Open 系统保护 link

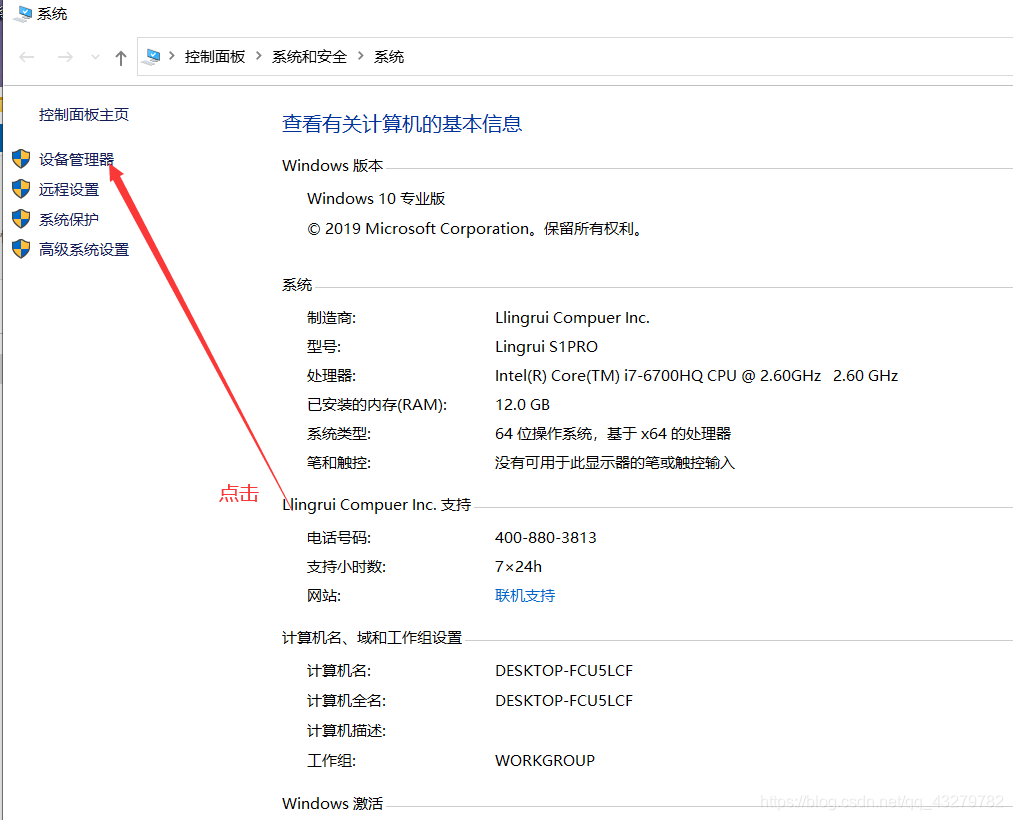(x=69, y=220)
